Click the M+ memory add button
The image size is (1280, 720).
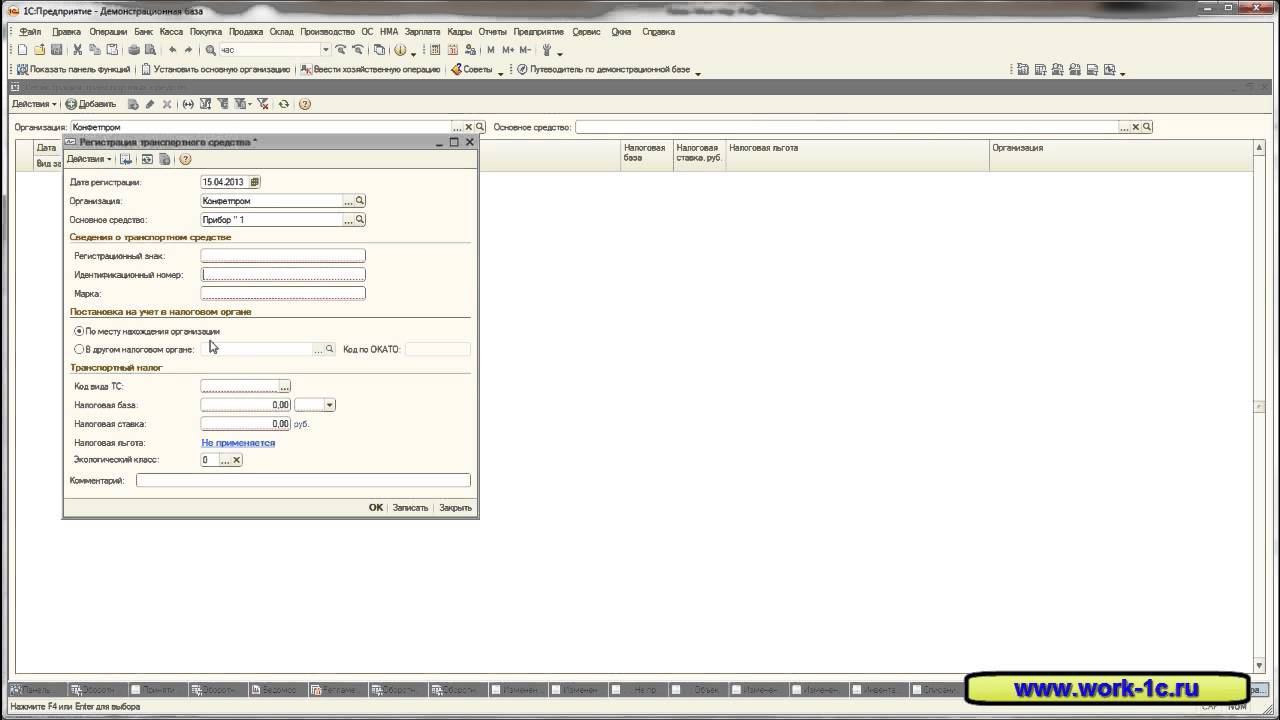(508, 50)
